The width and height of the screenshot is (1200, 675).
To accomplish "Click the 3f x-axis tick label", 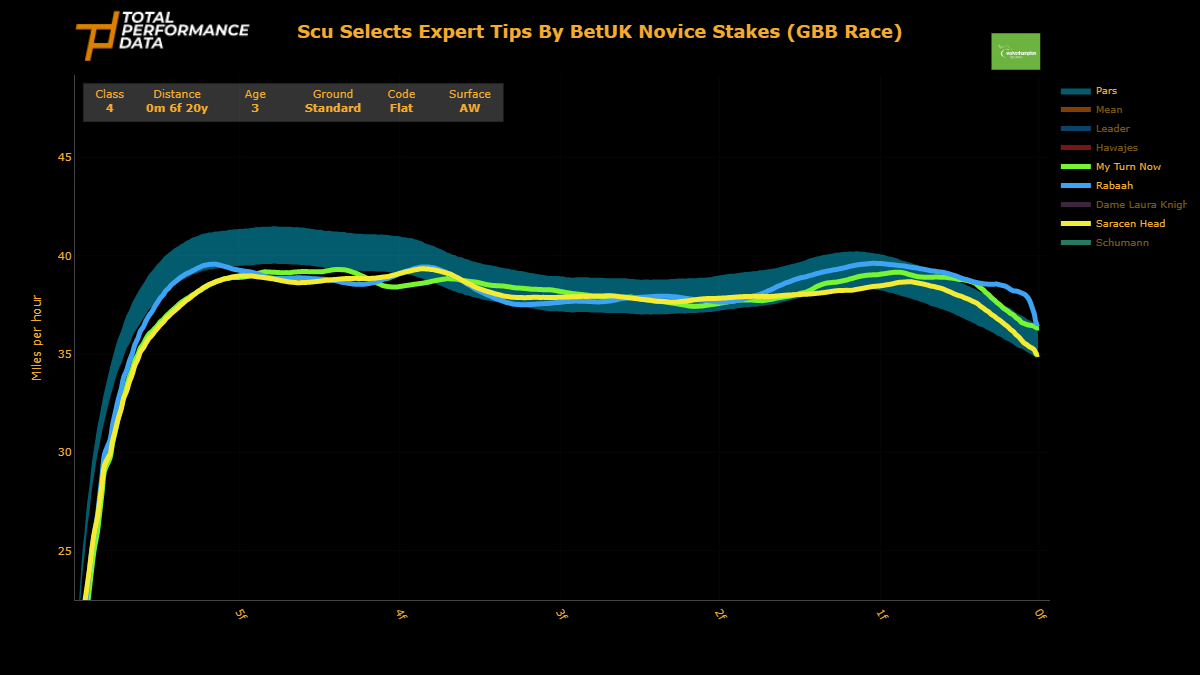I will [x=561, y=615].
